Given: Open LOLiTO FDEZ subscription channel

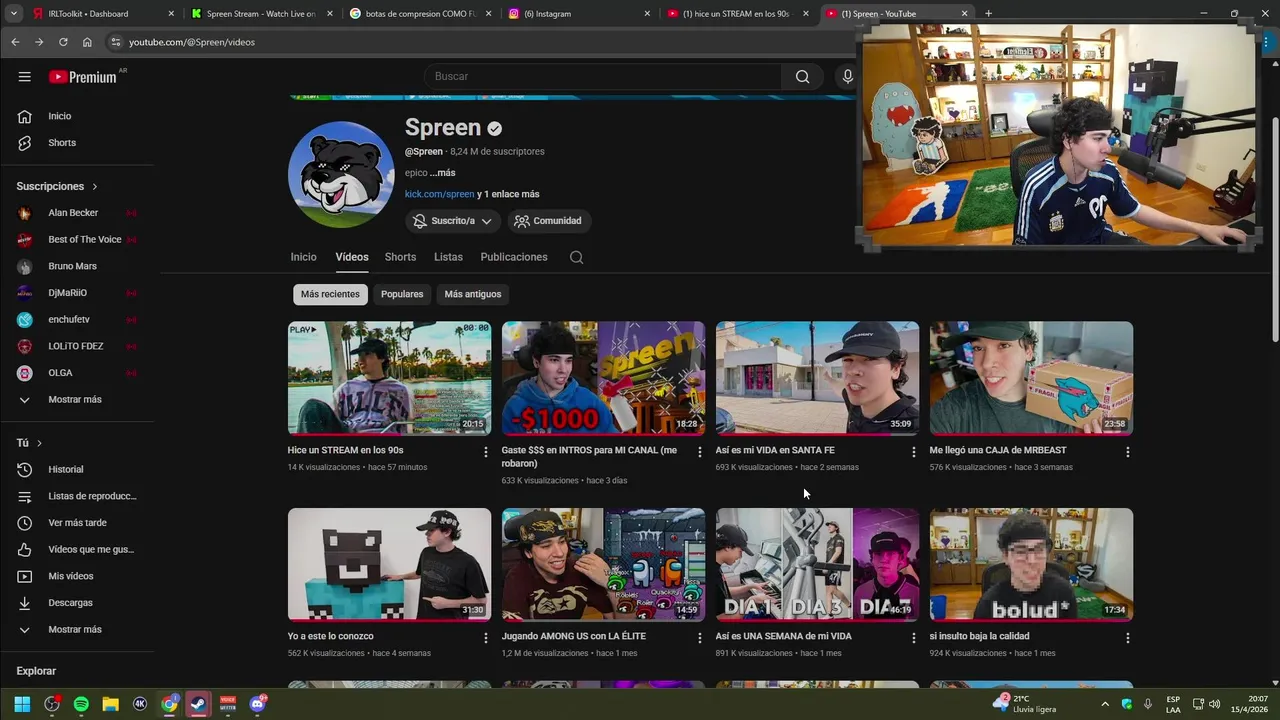Looking at the screenshot, I should click(77, 346).
